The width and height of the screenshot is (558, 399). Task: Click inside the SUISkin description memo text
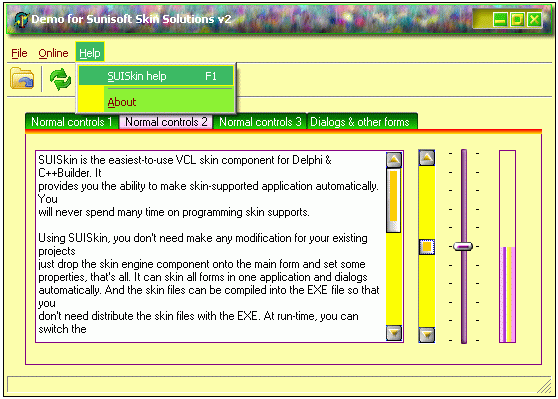pos(211,246)
